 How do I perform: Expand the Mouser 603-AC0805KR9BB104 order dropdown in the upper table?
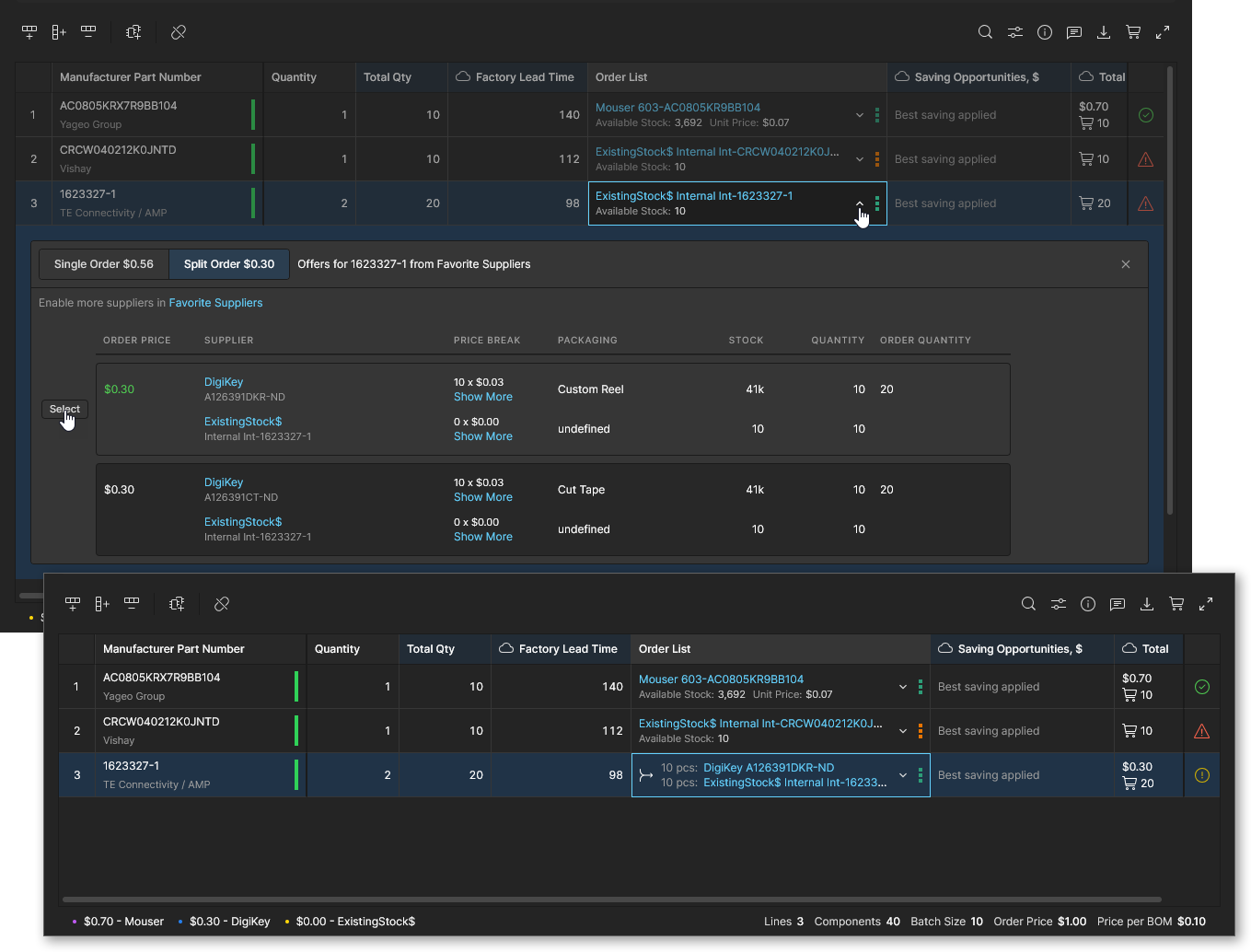pyautogui.click(x=860, y=115)
